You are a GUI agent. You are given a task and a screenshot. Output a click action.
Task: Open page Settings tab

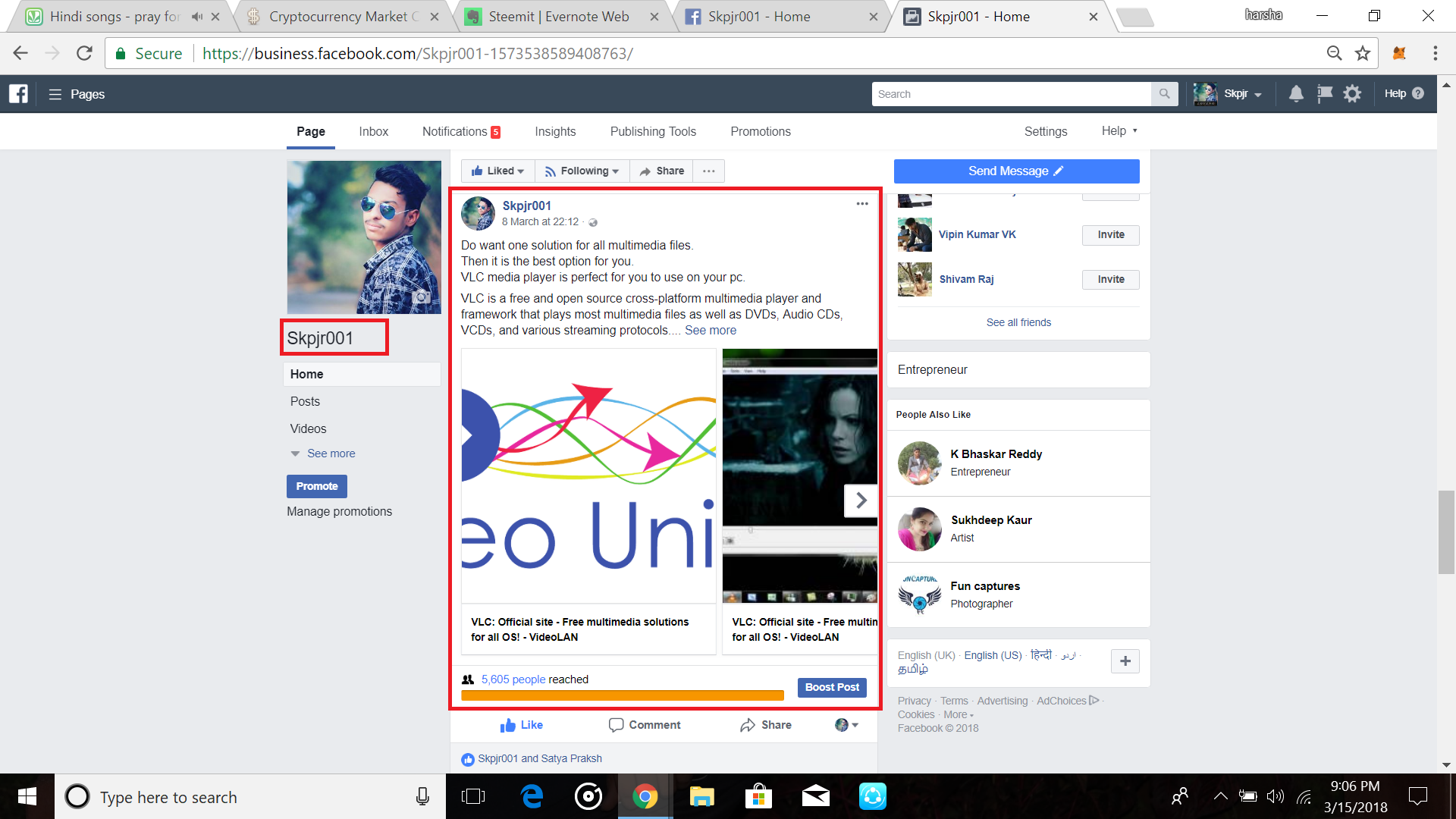(1046, 132)
